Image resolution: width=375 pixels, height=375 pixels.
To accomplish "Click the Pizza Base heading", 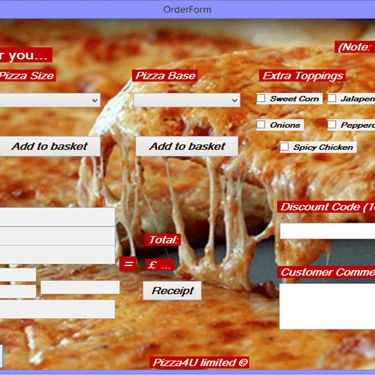I will point(165,76).
